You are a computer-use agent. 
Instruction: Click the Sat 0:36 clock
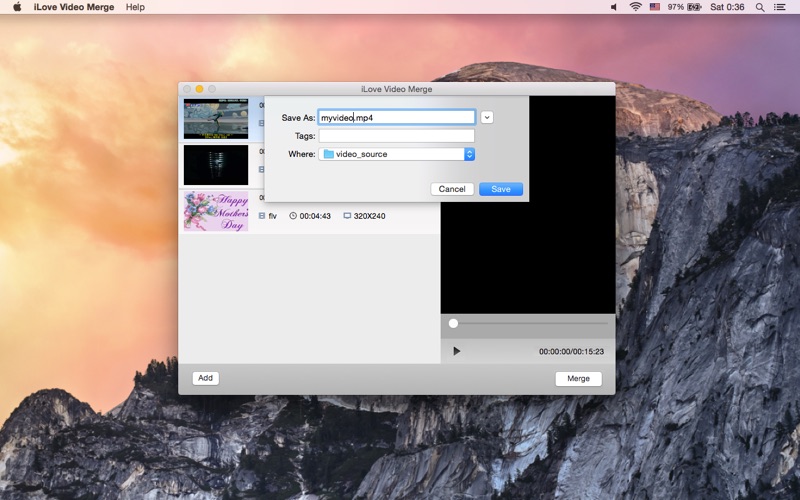coord(727,7)
